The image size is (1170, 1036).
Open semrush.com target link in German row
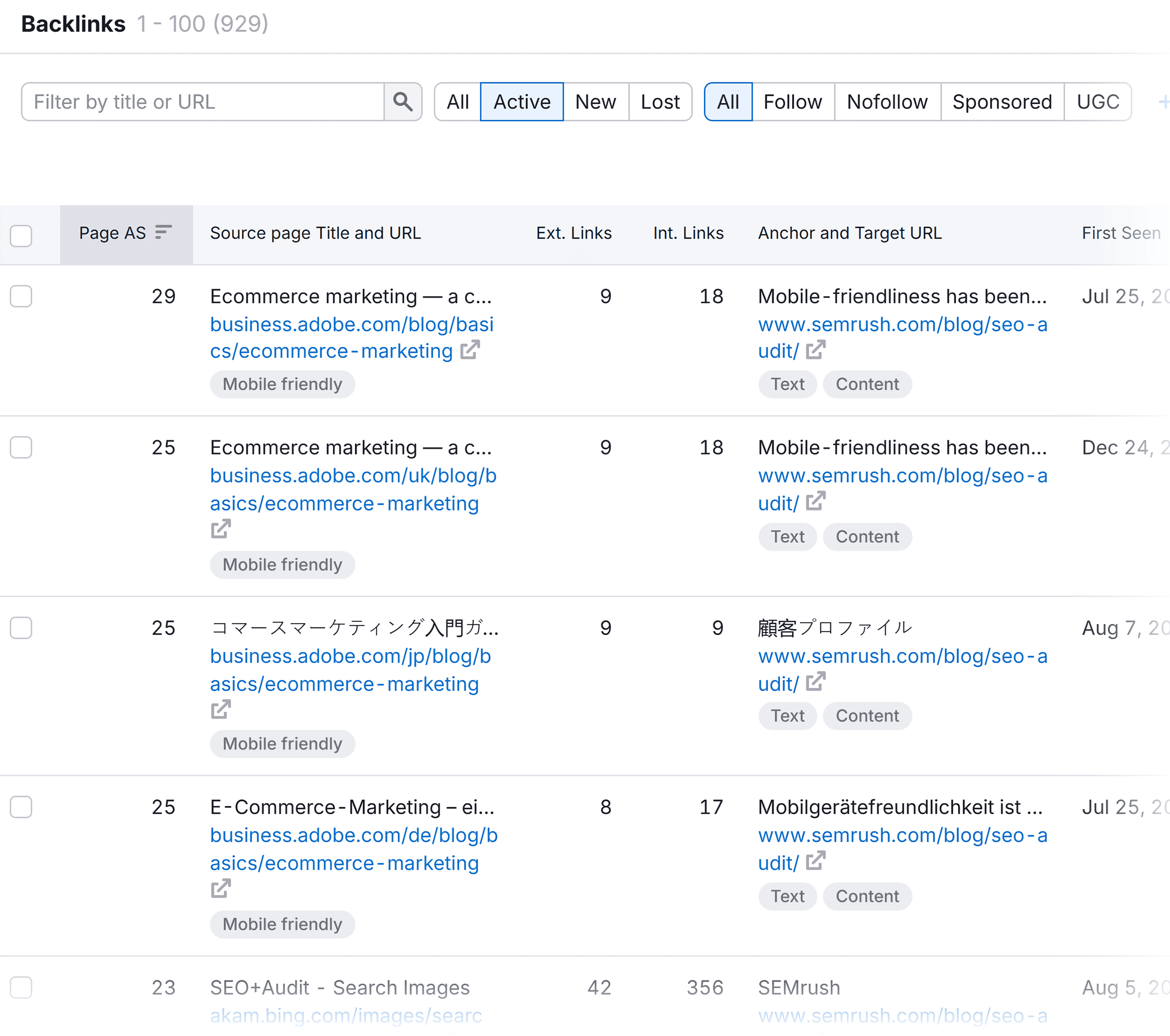pos(903,849)
